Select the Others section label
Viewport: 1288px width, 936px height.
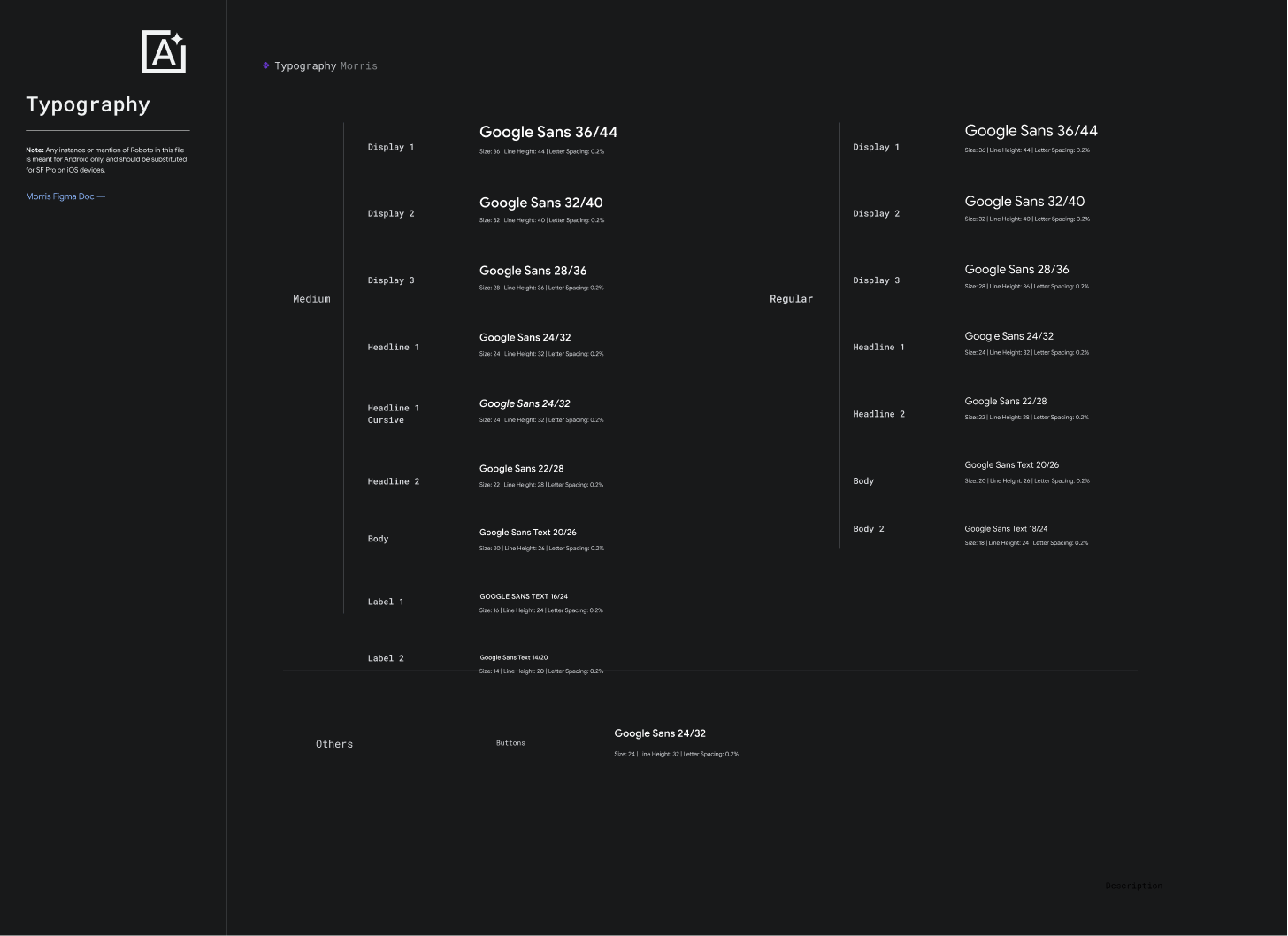334,744
